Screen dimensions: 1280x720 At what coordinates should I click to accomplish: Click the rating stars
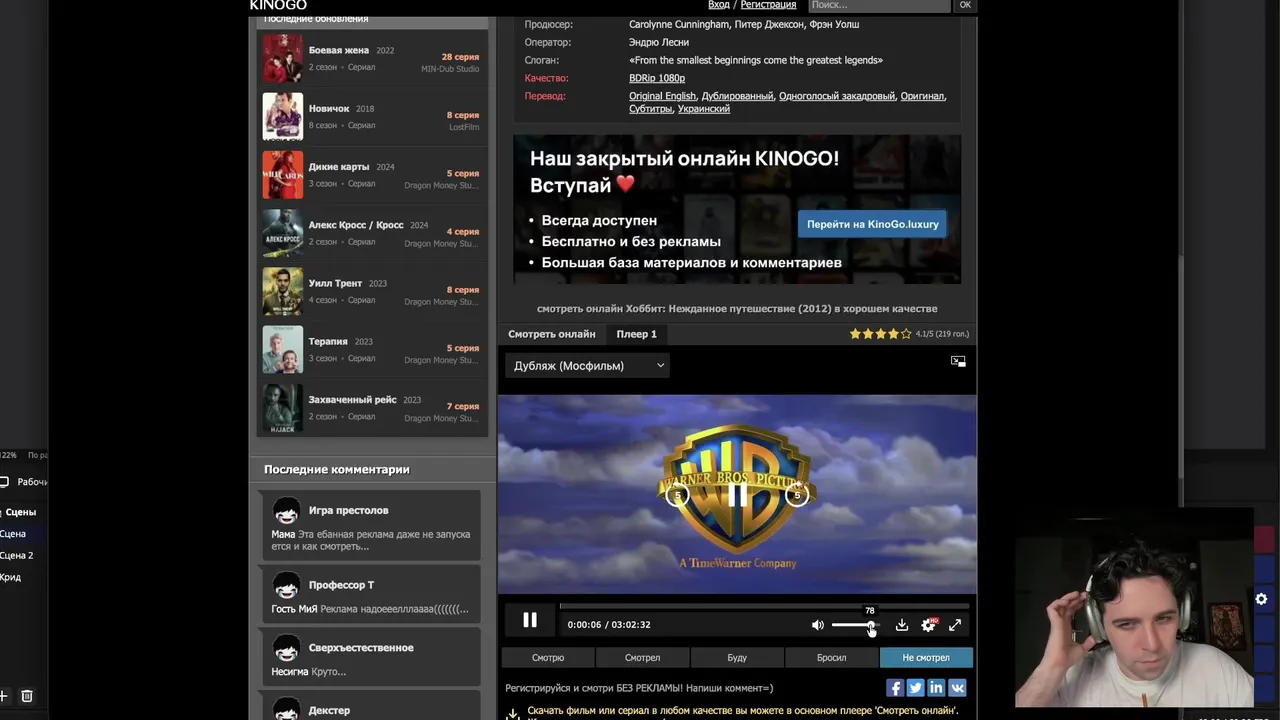click(880, 334)
